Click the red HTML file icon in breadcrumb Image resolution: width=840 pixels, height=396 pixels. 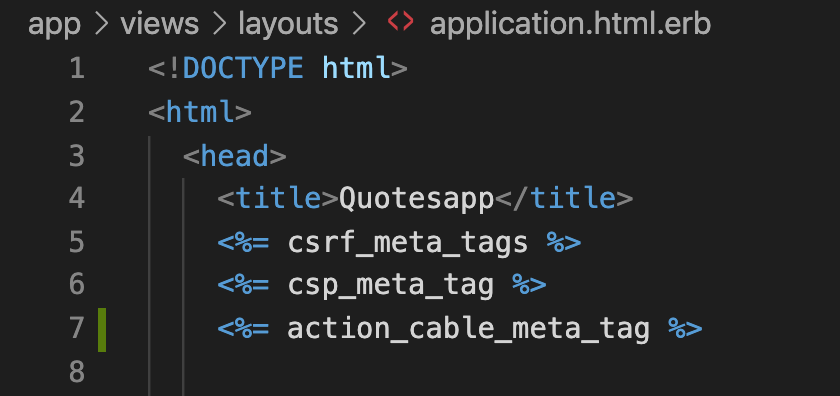click(x=400, y=22)
